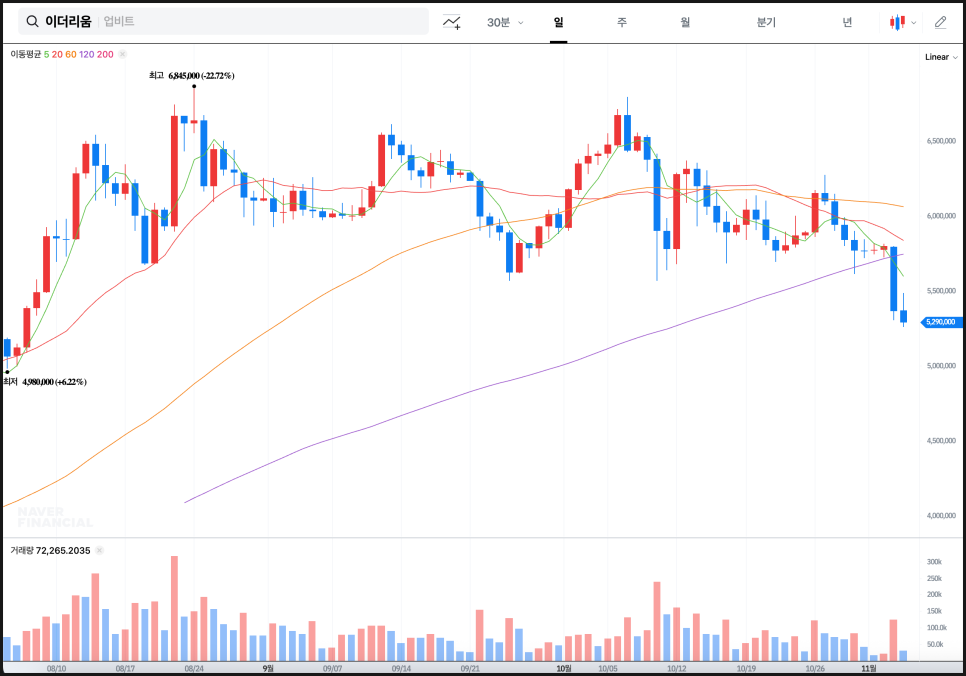Click the search magnifier icon
Image resolution: width=966 pixels, height=676 pixels.
click(x=33, y=22)
